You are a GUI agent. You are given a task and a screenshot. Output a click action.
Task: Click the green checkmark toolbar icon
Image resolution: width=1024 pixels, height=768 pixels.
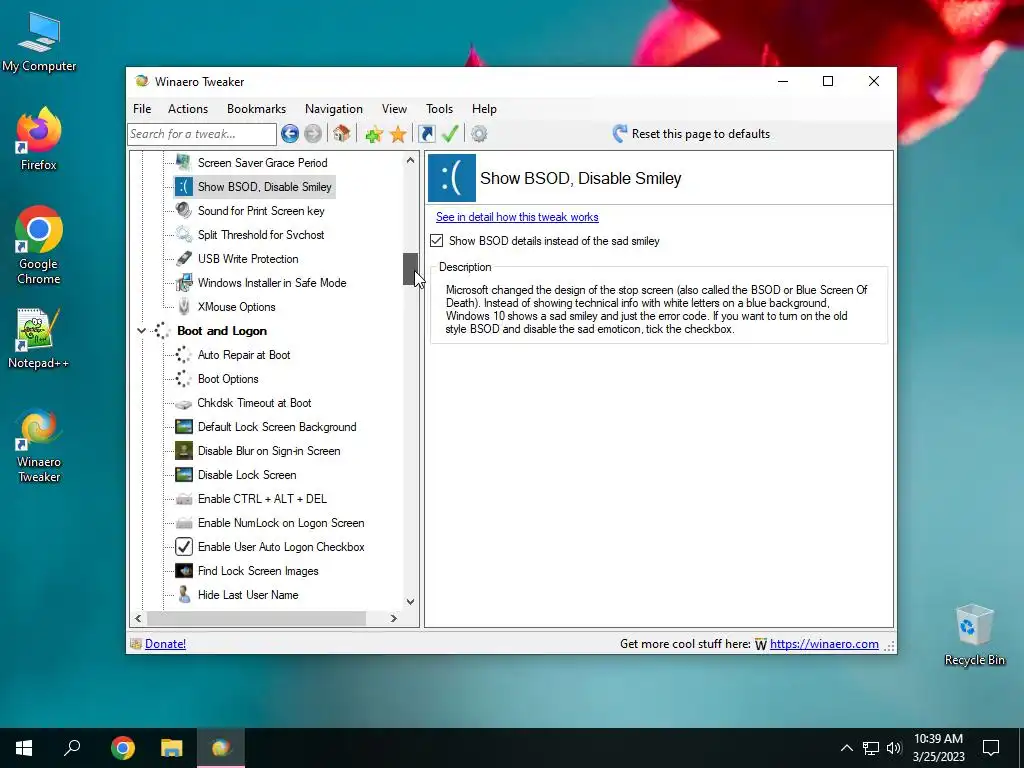(x=450, y=133)
